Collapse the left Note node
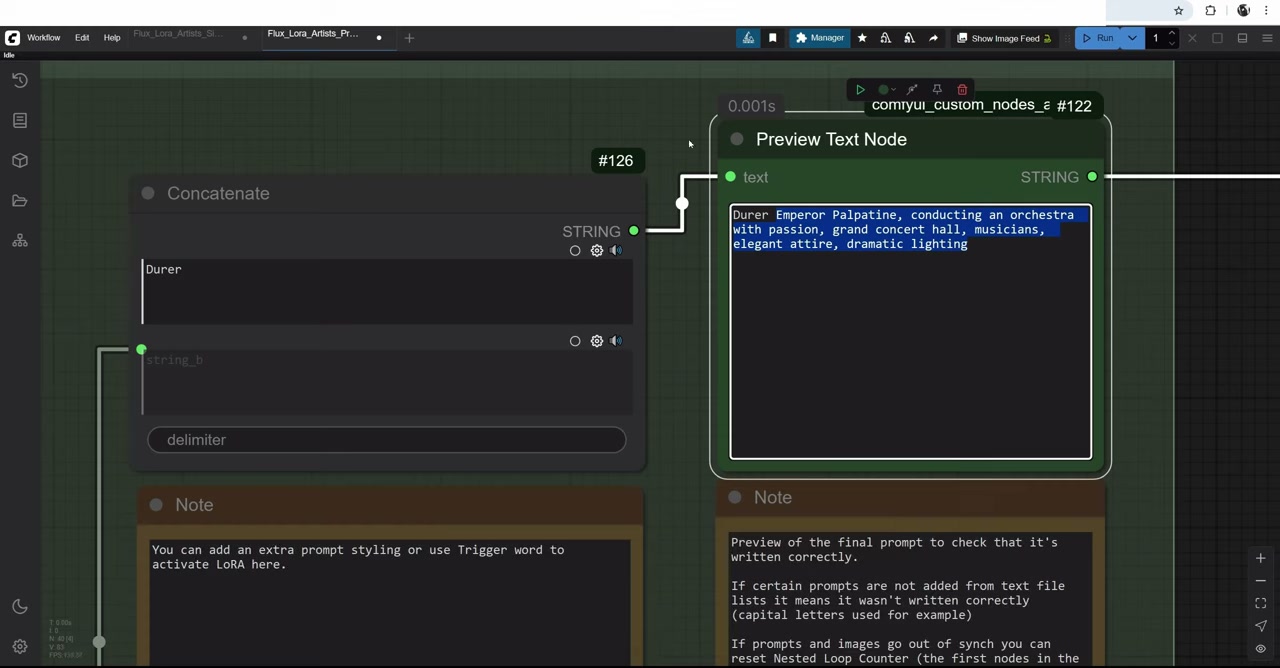Screen dimensions: 1280x668 [x=156, y=505]
